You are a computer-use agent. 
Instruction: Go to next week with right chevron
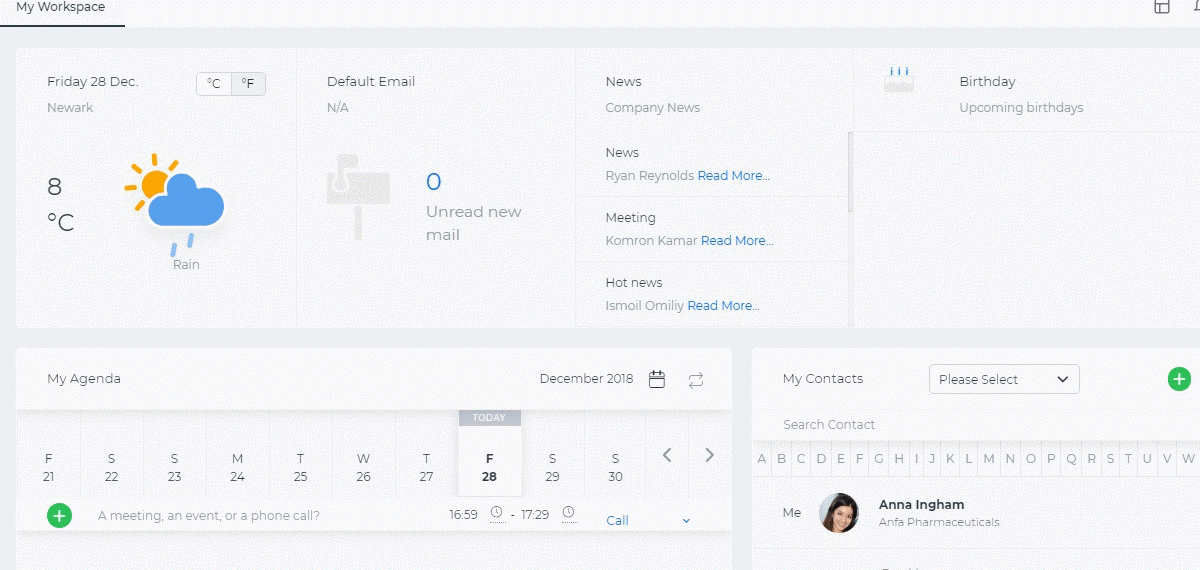coord(710,455)
